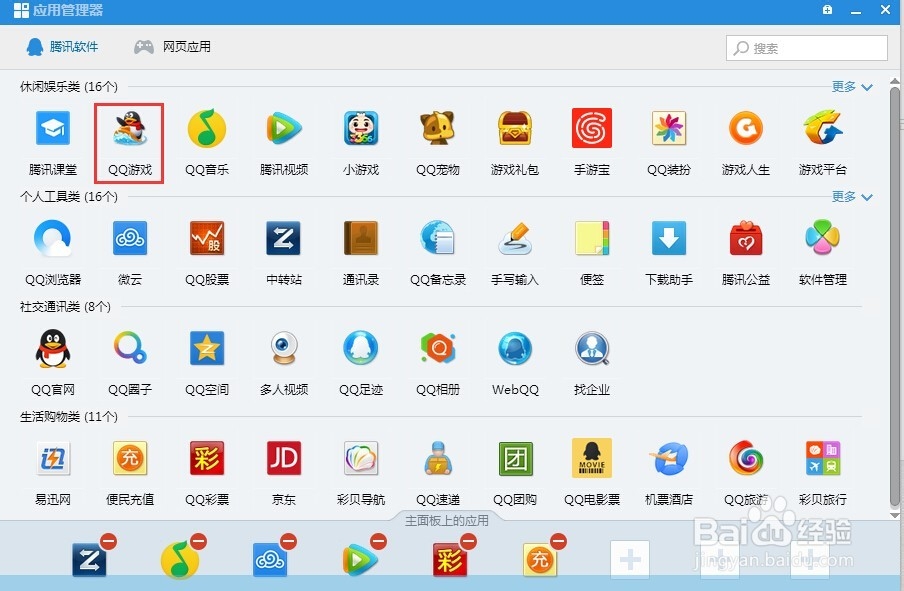Viewport: 904px width, 591px height.
Task: Select the 小游戏 icon
Action: pyautogui.click(x=361, y=129)
